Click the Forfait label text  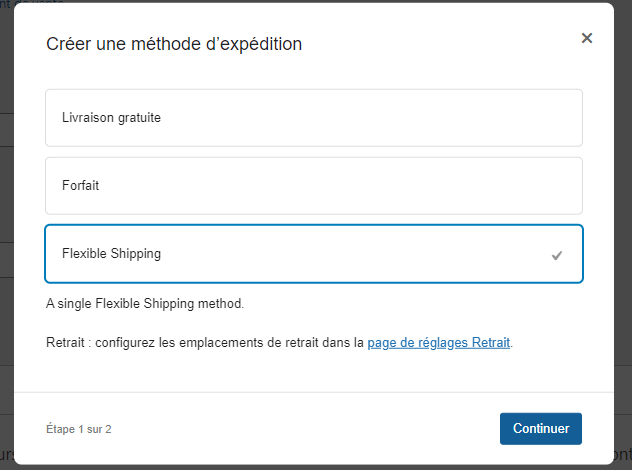coord(80,186)
